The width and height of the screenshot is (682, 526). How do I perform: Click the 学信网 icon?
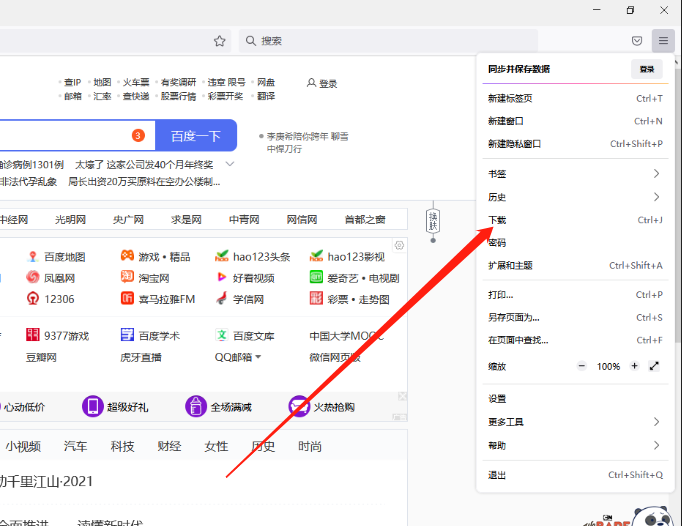[x=222, y=298]
